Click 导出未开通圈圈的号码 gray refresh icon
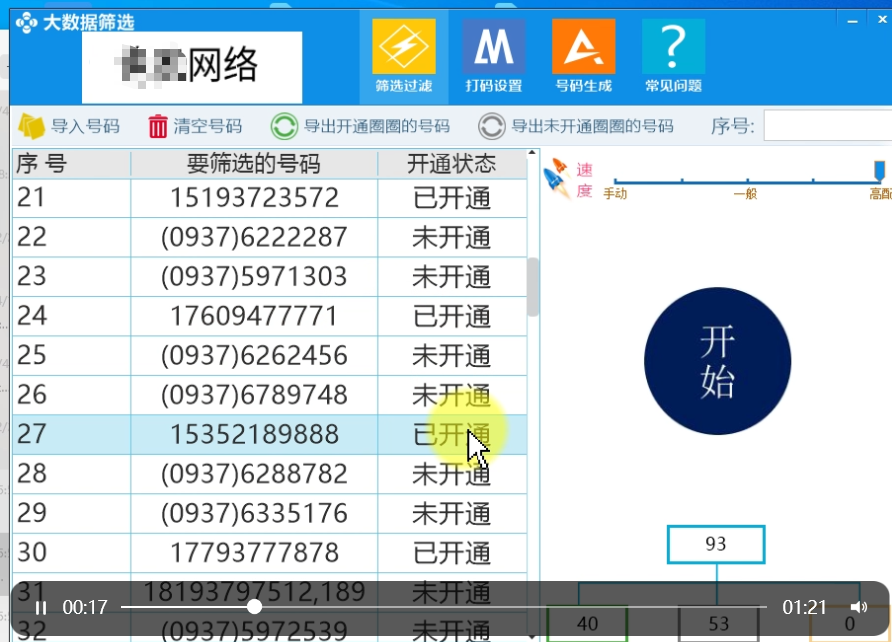892x642 pixels. pyautogui.click(x=491, y=127)
